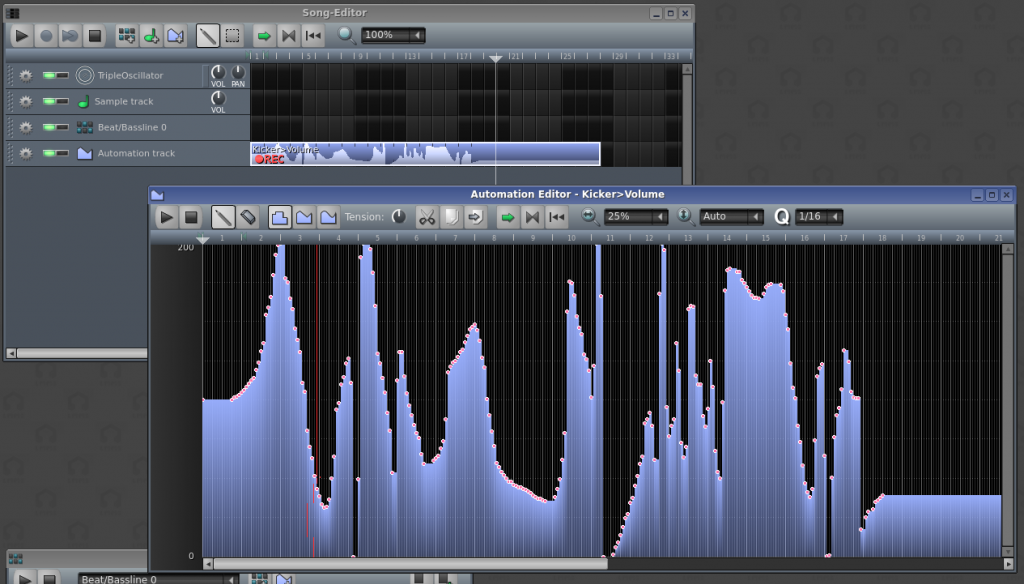
Task: Click Automation Editor timeline position marker
Action: pos(203,240)
